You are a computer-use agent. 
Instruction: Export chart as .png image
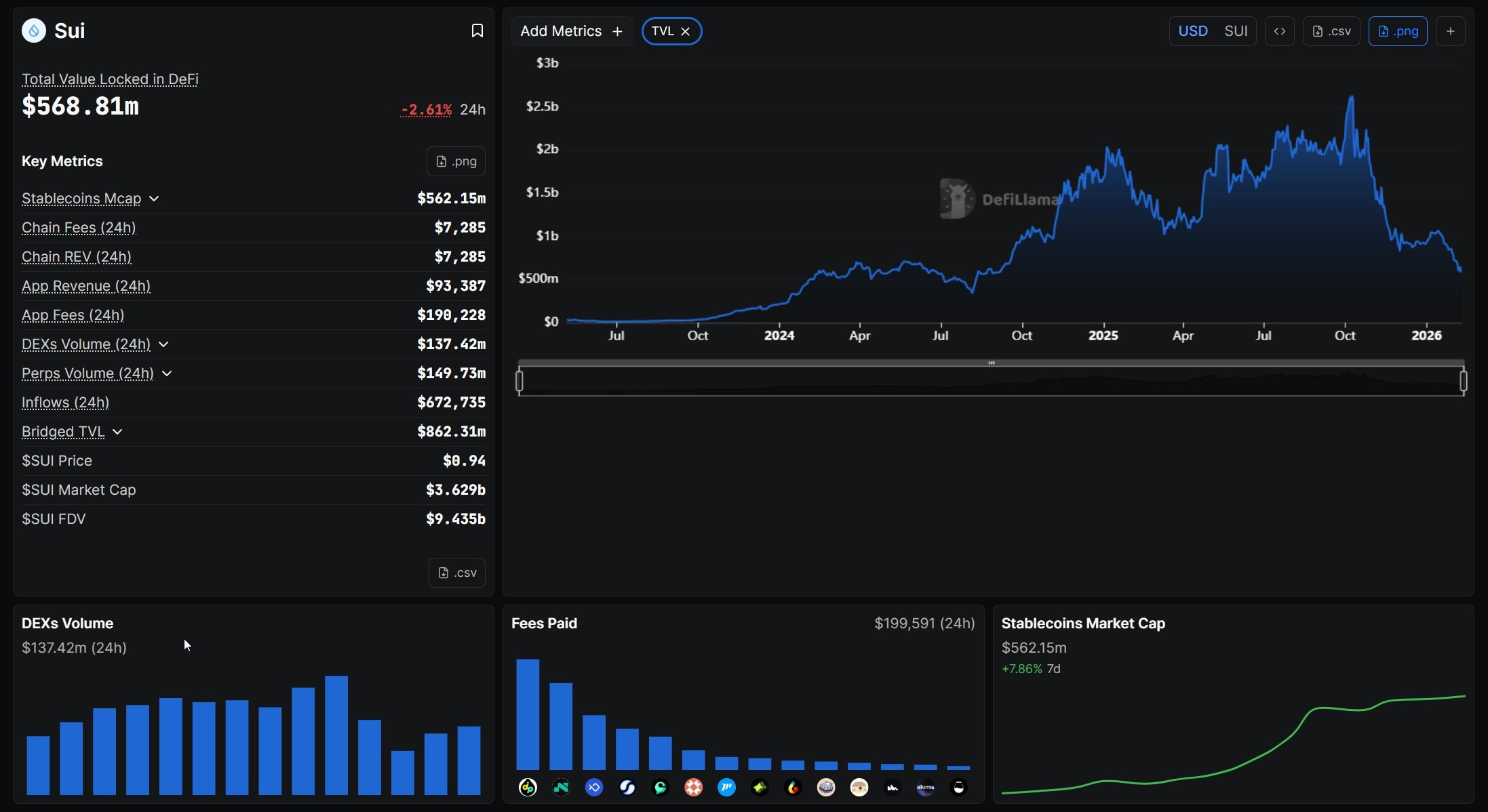click(1397, 31)
